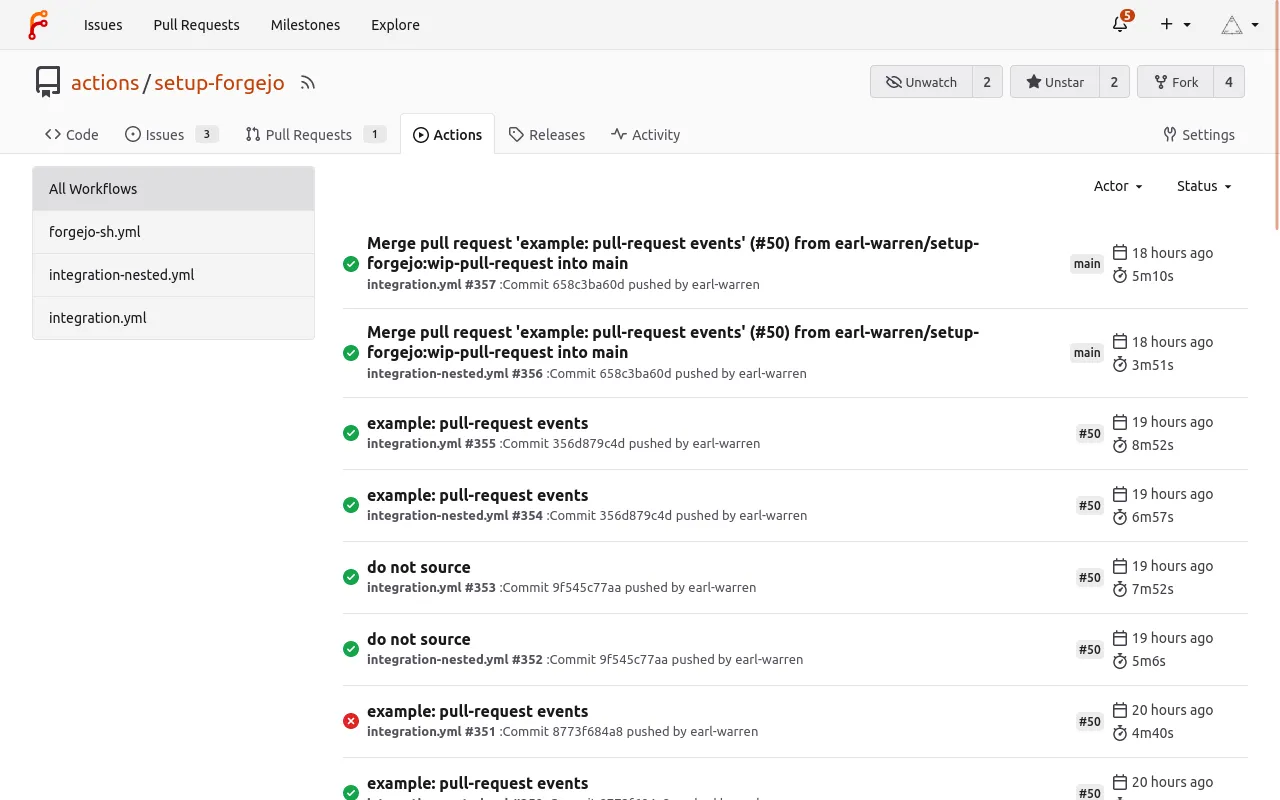Unstar the repository
This screenshot has height=800, width=1280.
tap(1055, 81)
